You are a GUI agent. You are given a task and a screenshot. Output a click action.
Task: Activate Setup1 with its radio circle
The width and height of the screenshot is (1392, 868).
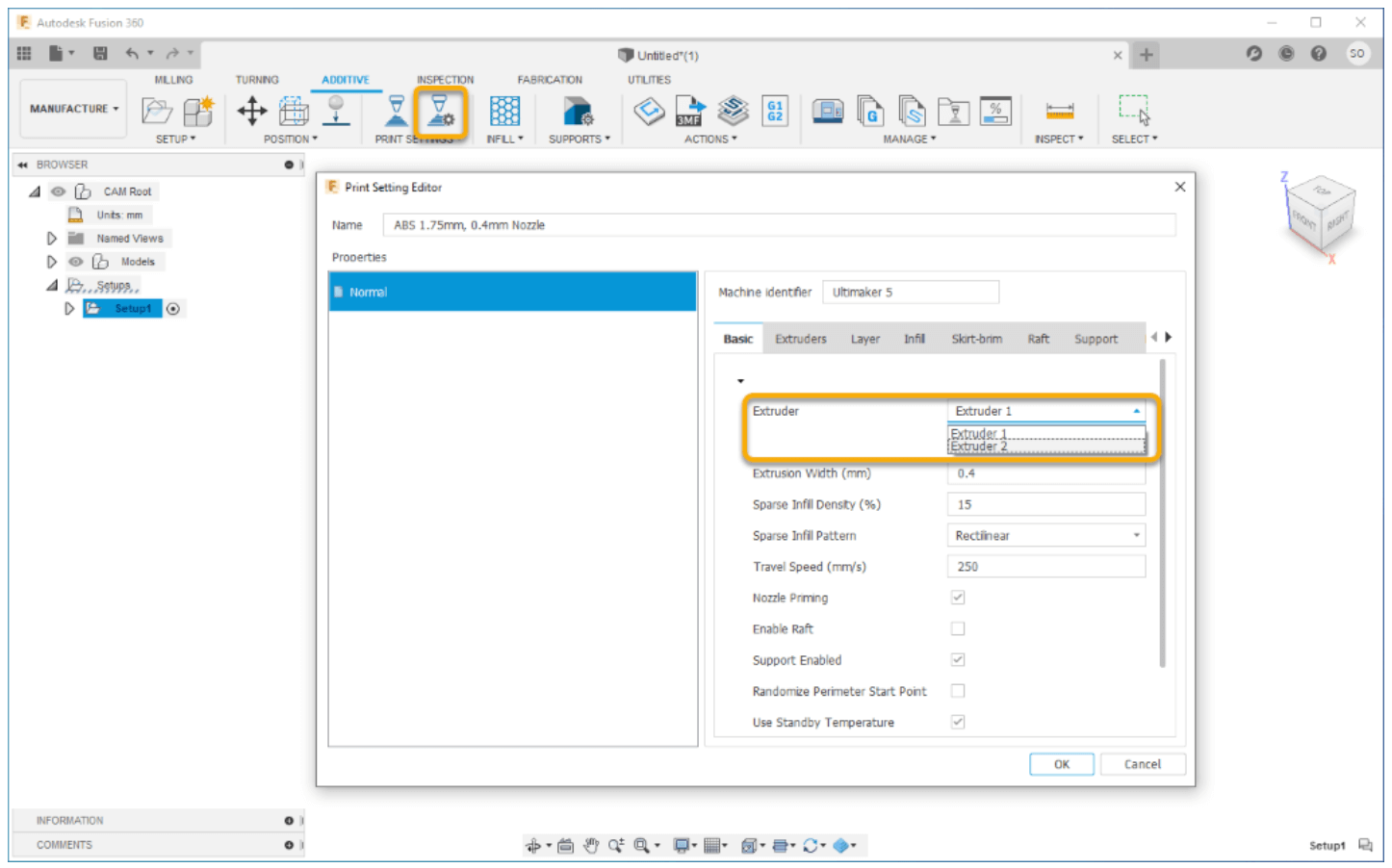coord(173,309)
